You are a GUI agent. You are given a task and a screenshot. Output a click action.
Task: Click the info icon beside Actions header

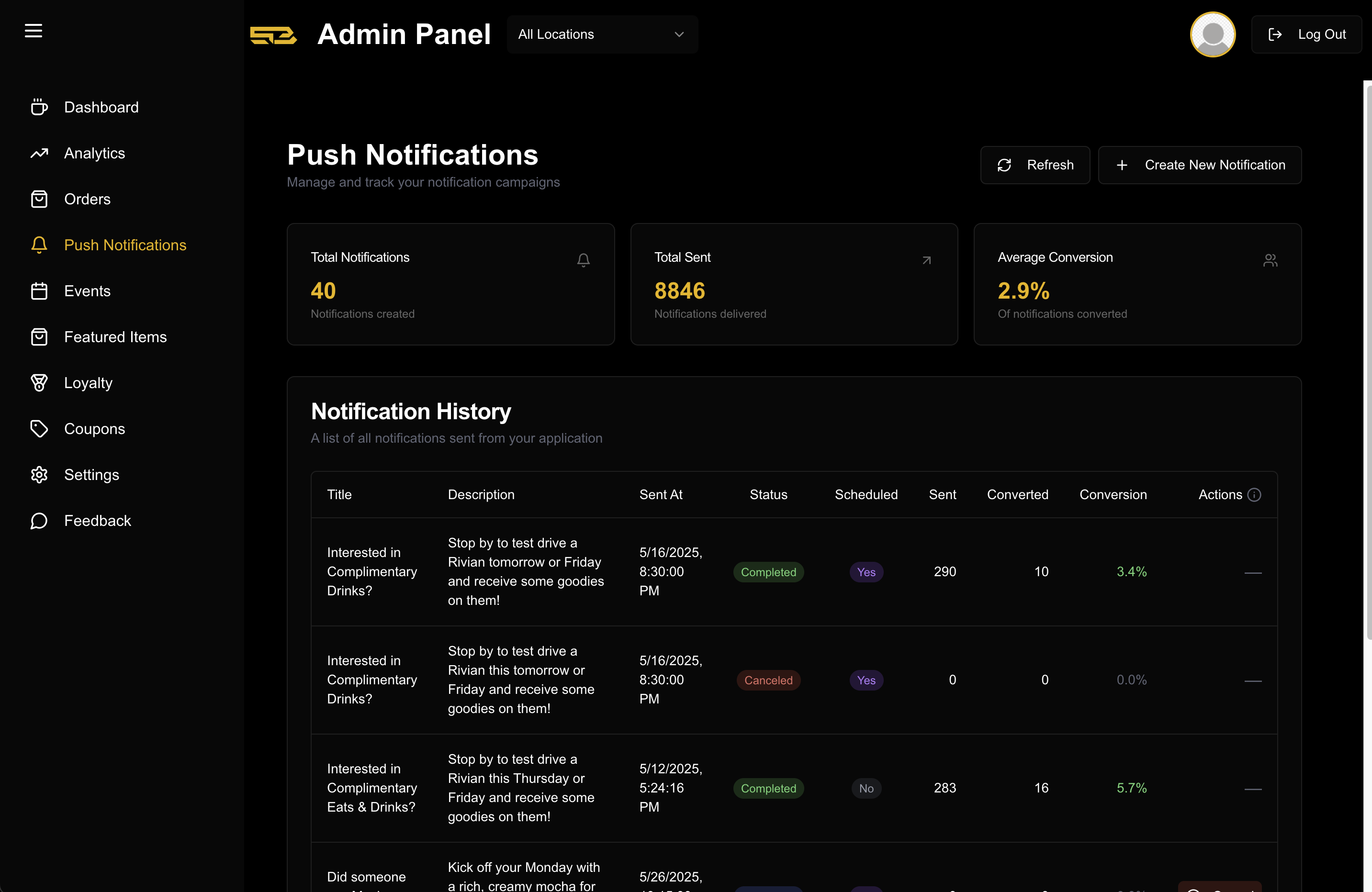tap(1254, 494)
